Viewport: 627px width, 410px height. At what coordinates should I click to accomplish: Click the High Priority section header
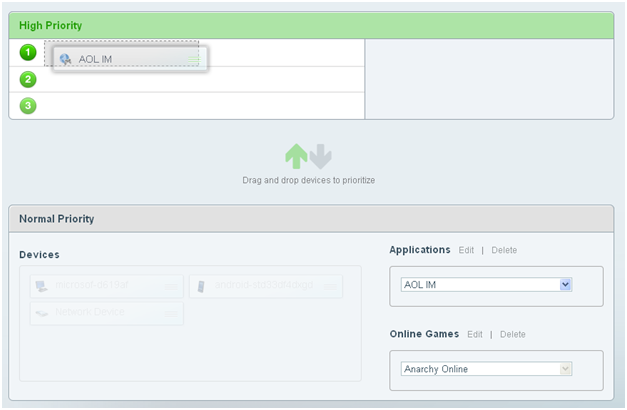(310, 25)
